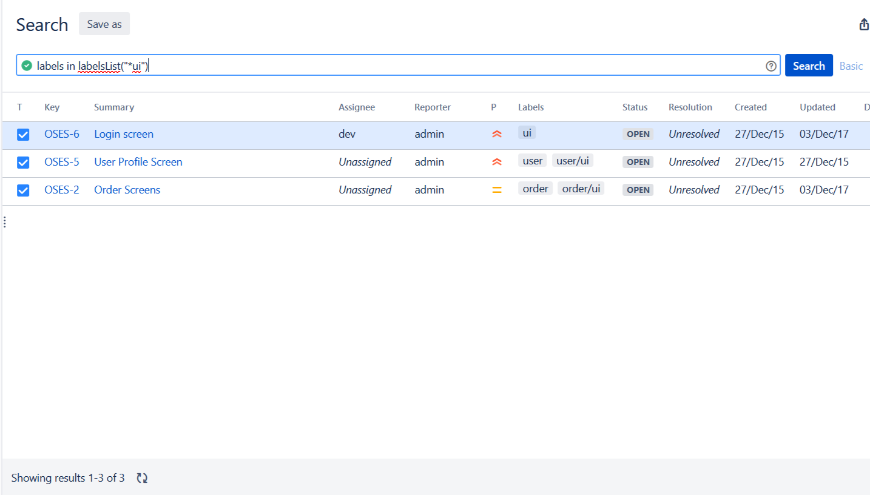Click the medium priority icon for OSES-2
The height and width of the screenshot is (495, 870).
click(x=496, y=190)
